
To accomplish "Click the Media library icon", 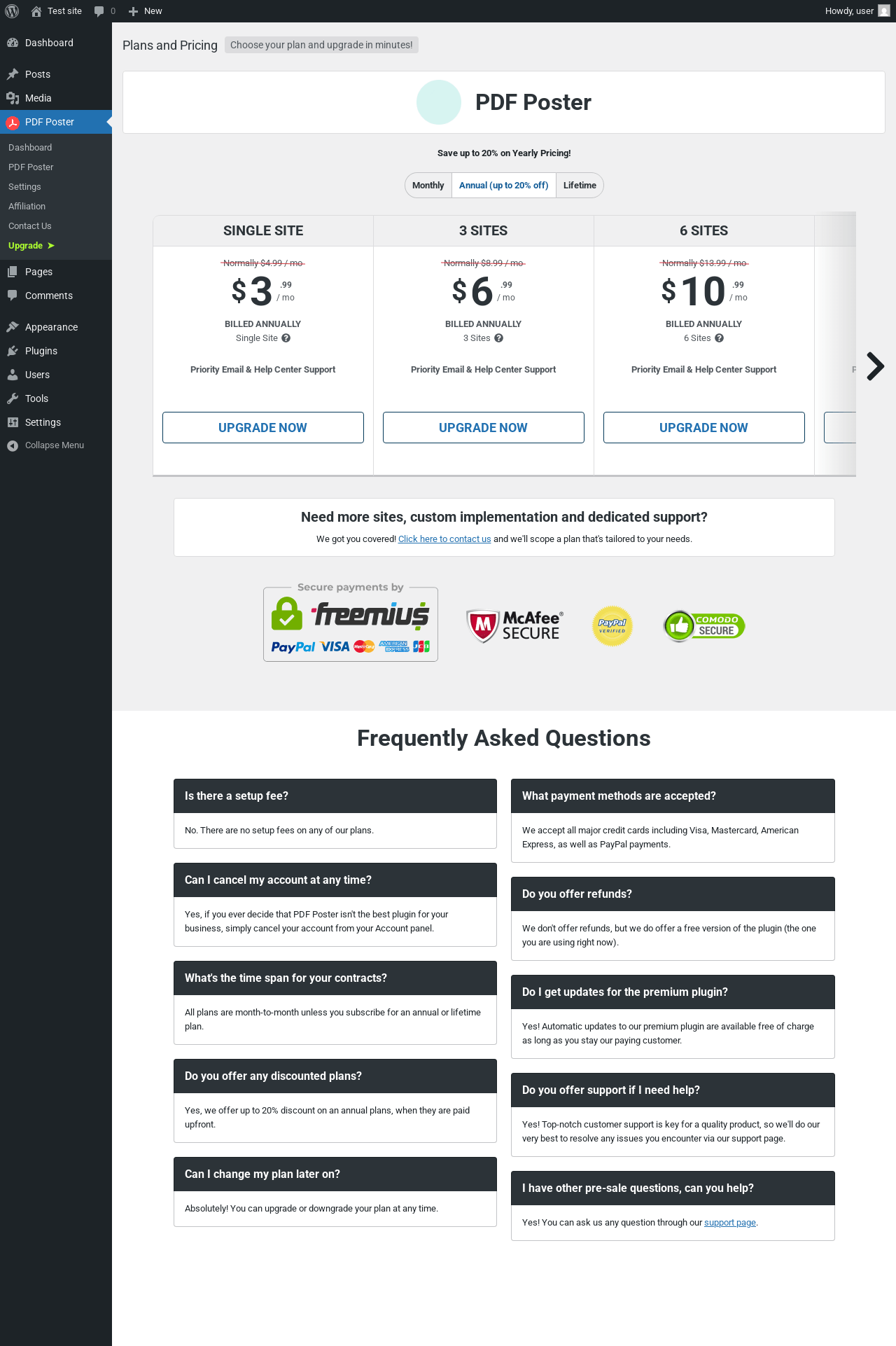I will click(13, 98).
